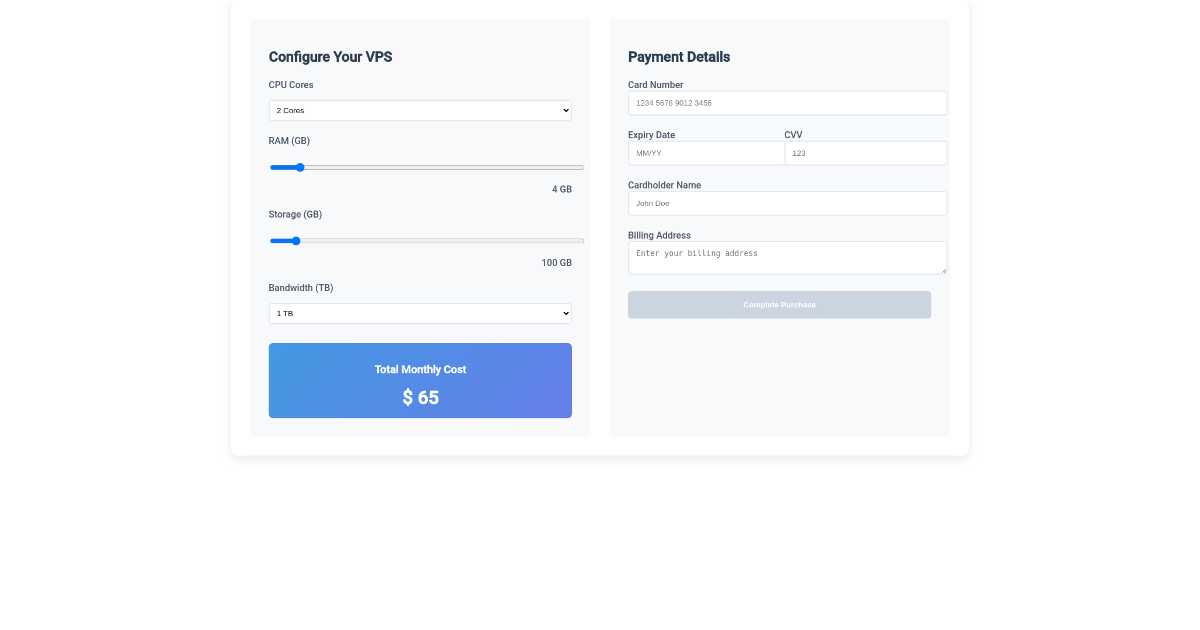The width and height of the screenshot is (1200, 630).
Task: Click the 100 GB storage value label
Action: [x=556, y=262]
